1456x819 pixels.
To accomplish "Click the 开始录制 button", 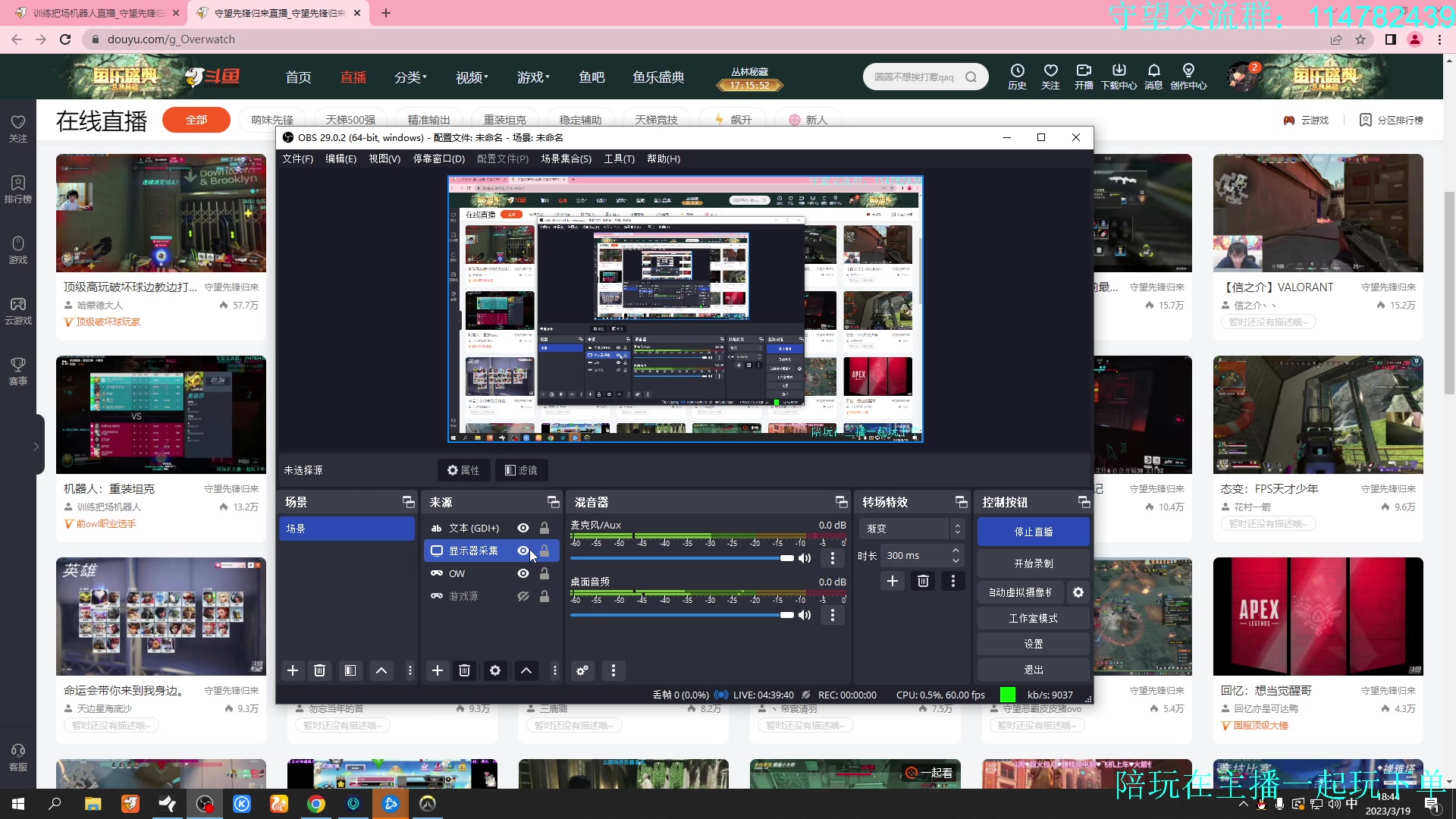I will pos(1033,563).
